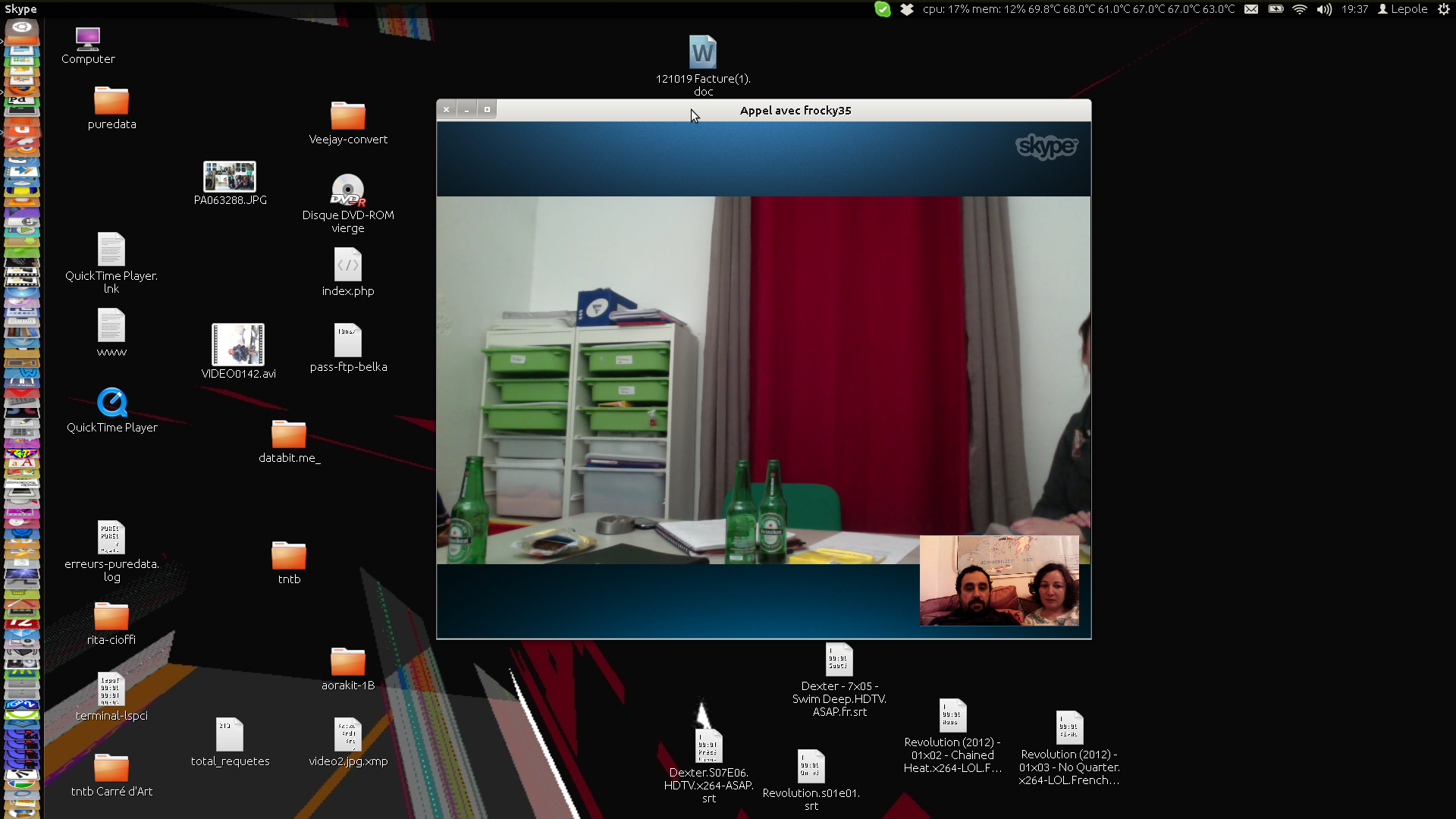Select the 121019 Facture(1).doc file
Image resolution: width=1456 pixels, height=819 pixels.
click(x=703, y=53)
